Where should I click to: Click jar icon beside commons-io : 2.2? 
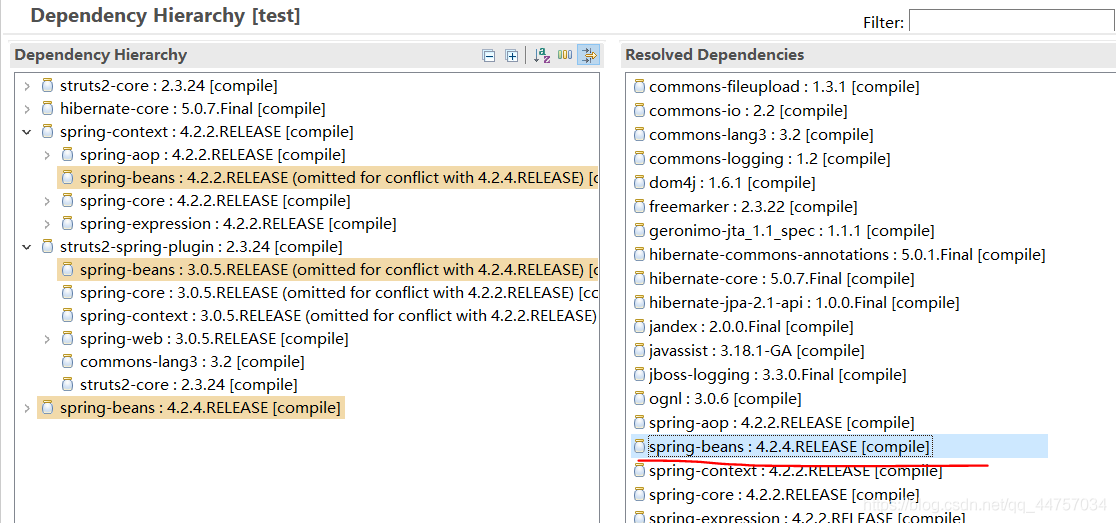coord(639,111)
